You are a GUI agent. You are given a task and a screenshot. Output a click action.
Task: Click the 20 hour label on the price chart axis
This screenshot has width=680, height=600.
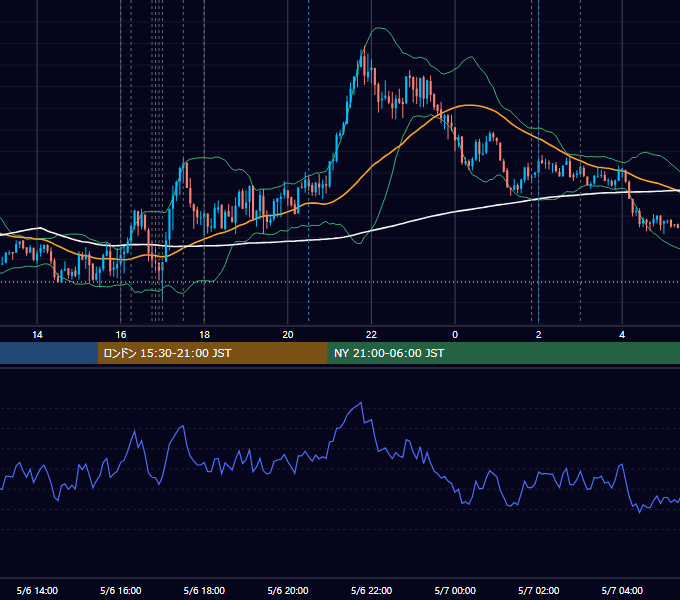click(288, 335)
